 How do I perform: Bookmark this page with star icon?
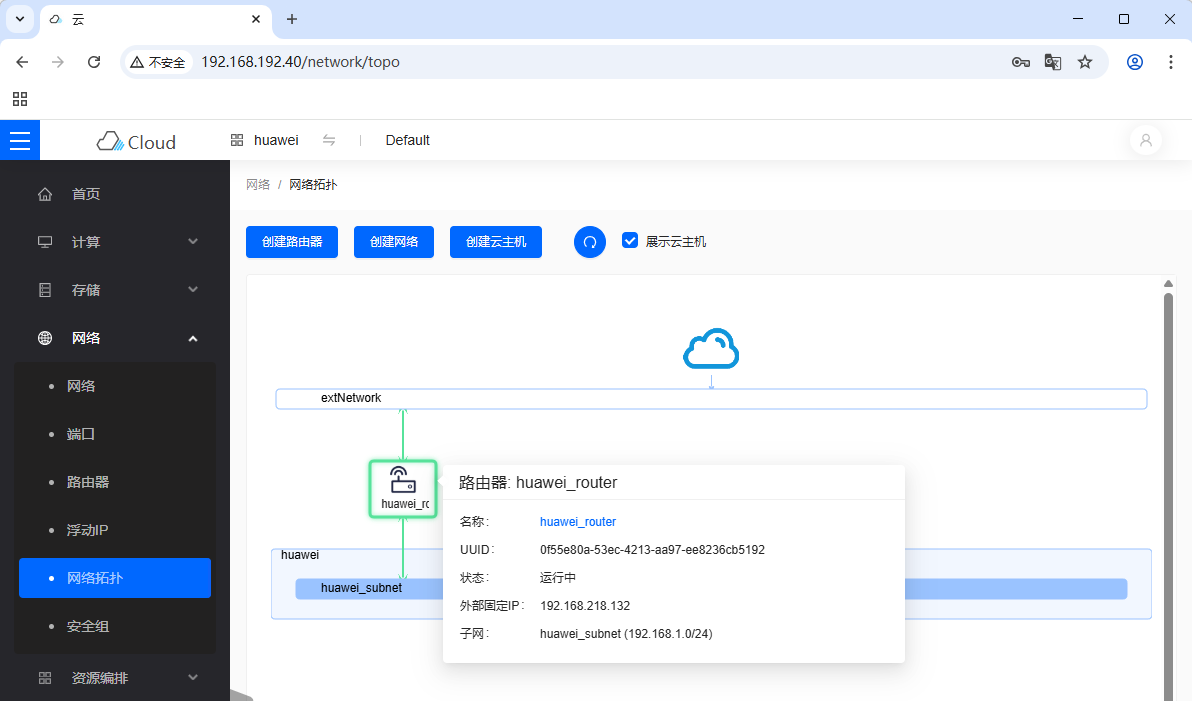point(1085,62)
